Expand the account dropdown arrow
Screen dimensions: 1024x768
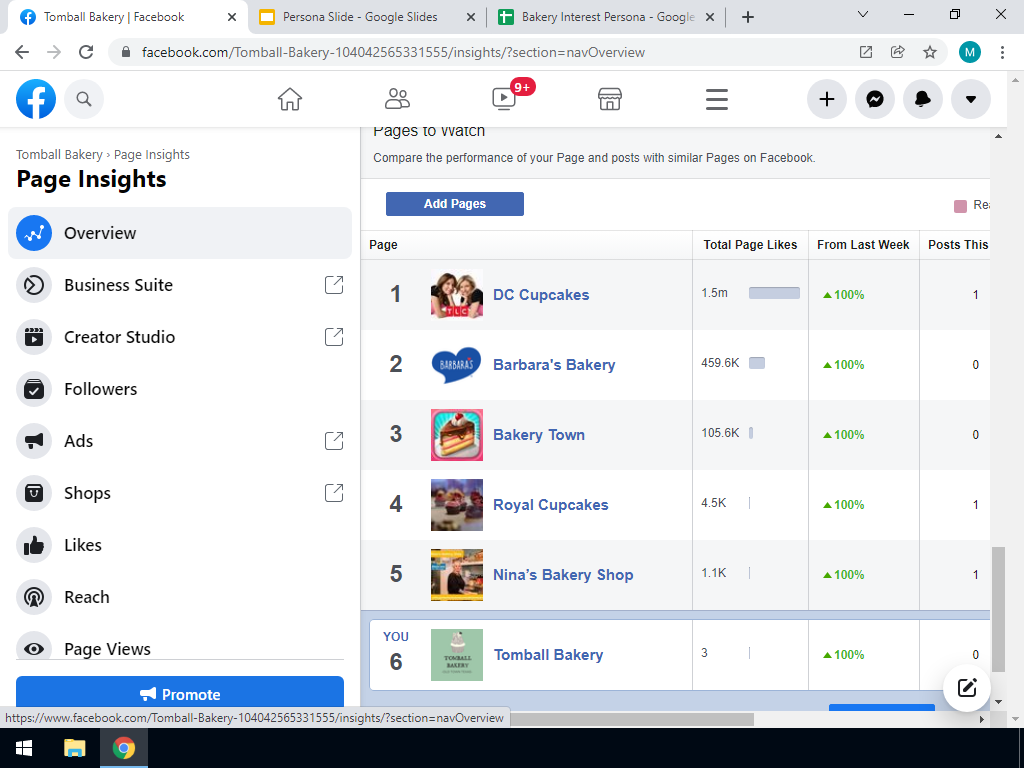pyautogui.click(x=970, y=99)
